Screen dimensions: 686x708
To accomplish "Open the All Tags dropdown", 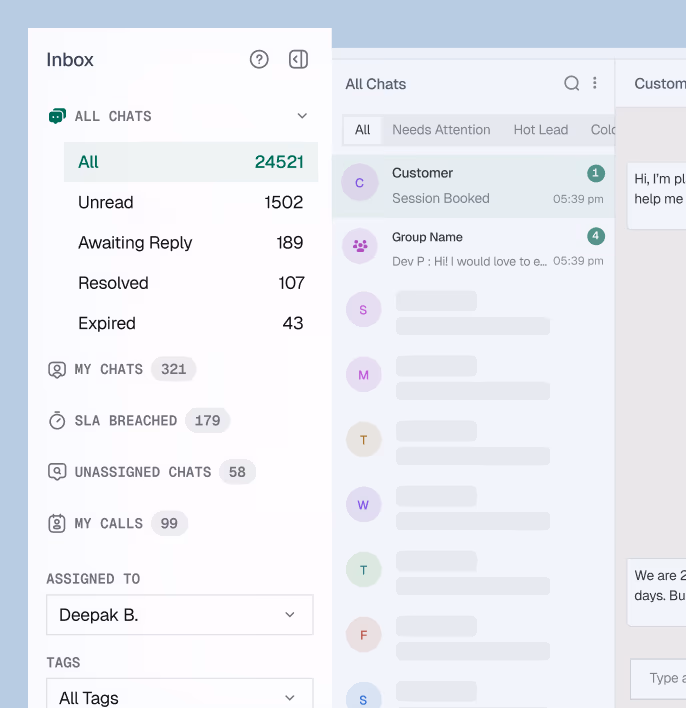I will coord(180,696).
